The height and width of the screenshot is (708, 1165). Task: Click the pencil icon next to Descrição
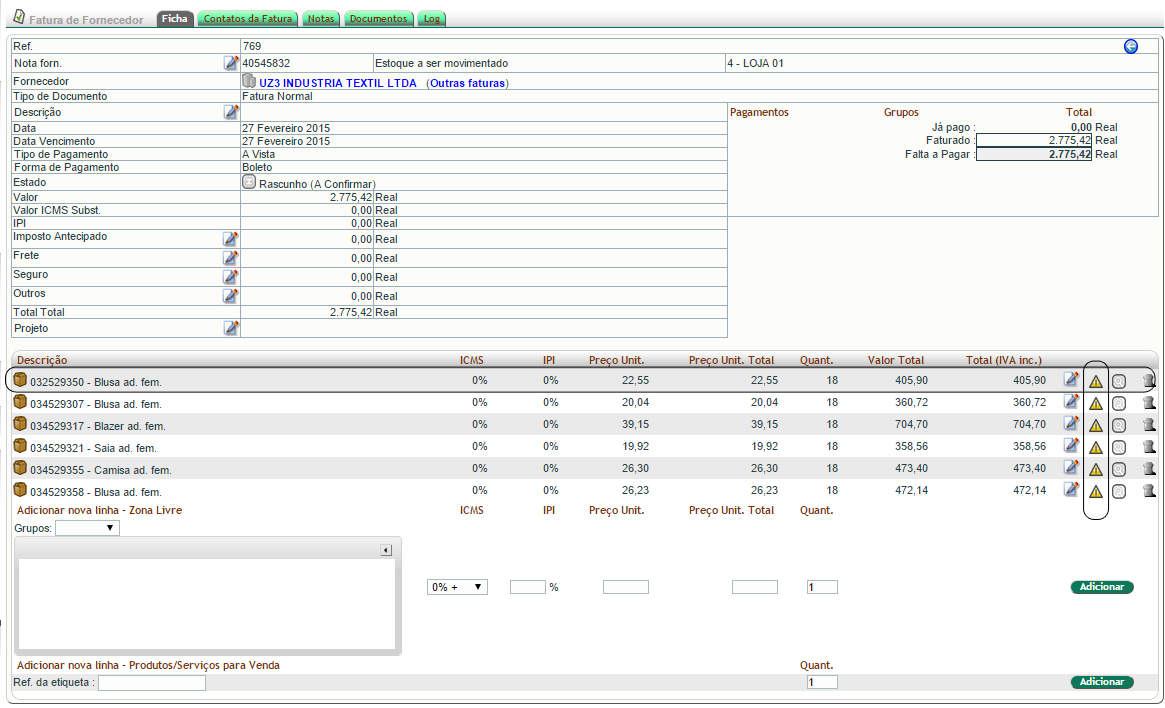coord(231,111)
